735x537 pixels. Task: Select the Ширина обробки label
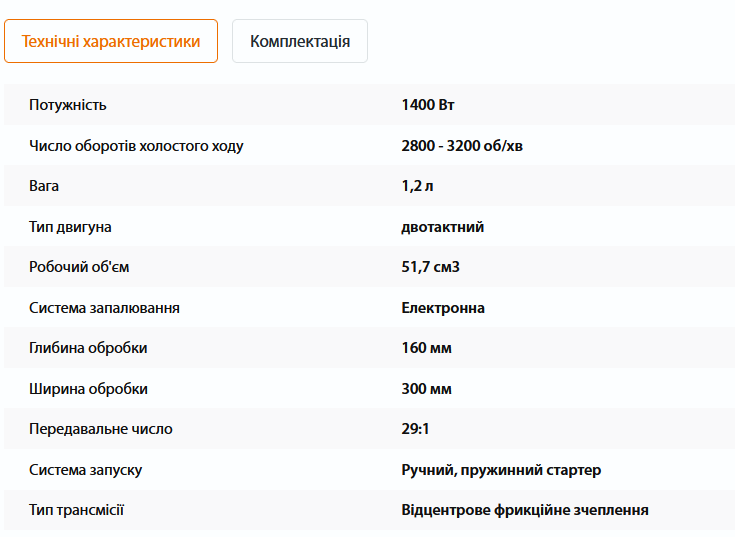point(89,389)
